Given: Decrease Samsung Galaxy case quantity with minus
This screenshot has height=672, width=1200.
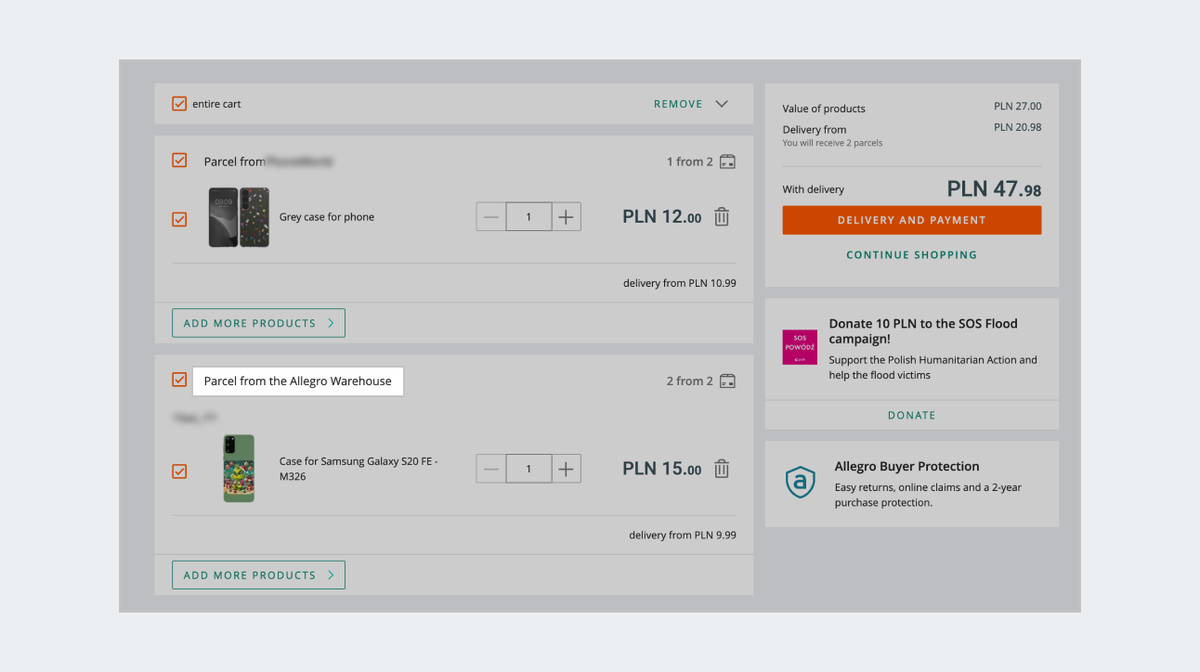Looking at the screenshot, I should pos(491,469).
